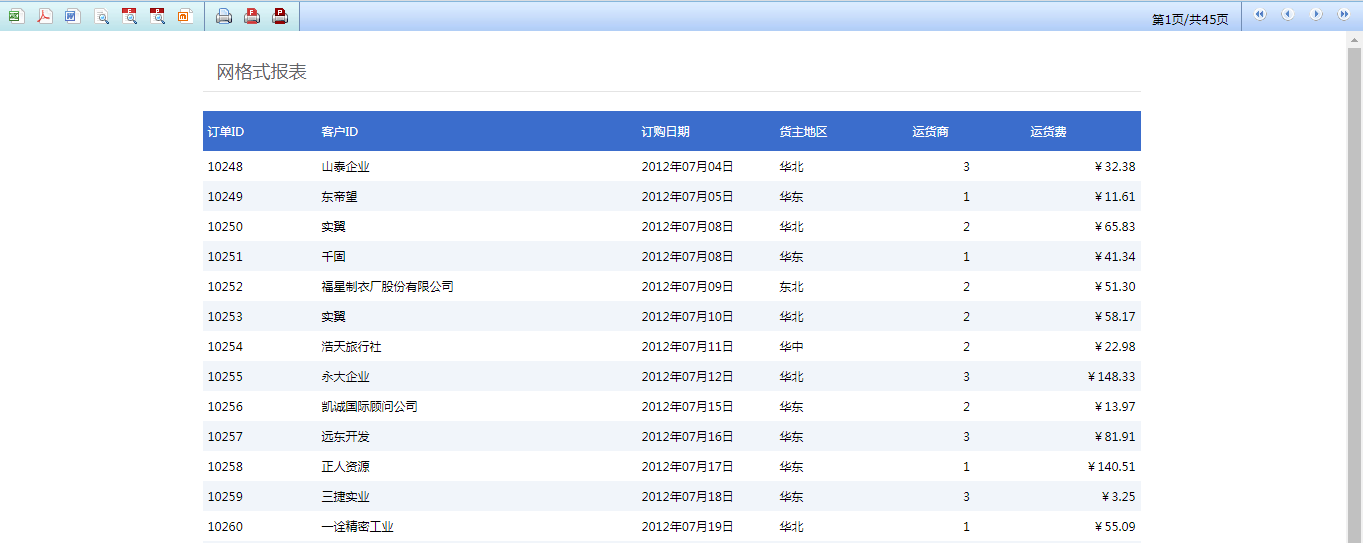The height and width of the screenshot is (543, 1363).
Task: Select customer 远东开发
Action: (x=345, y=437)
